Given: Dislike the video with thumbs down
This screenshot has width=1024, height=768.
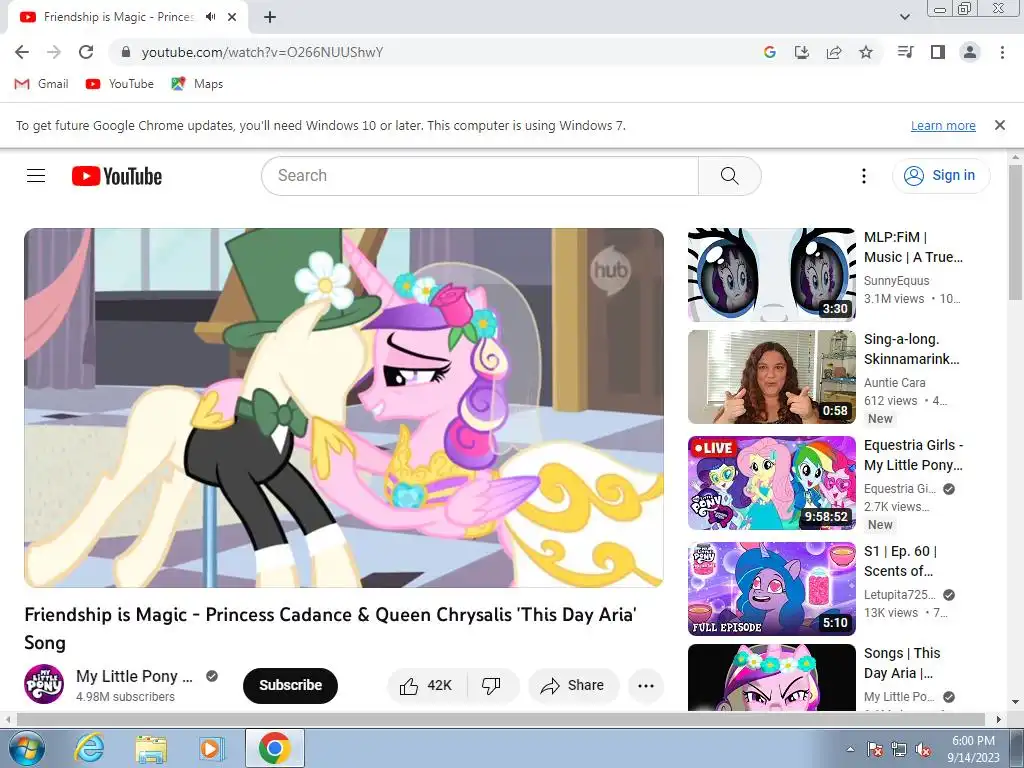Looking at the screenshot, I should (492, 685).
